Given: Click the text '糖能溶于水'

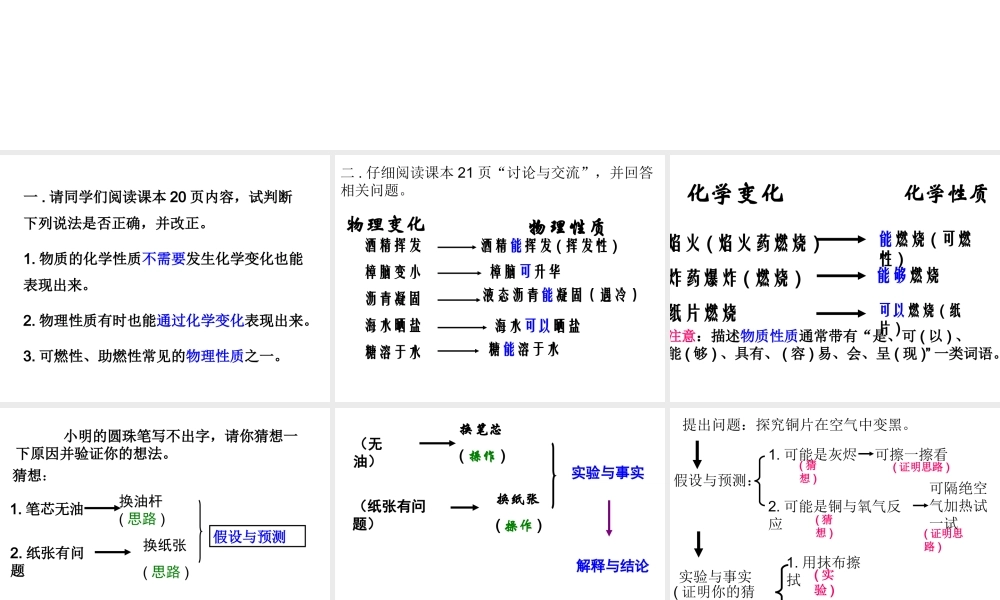Looking at the screenshot, I should point(524,349).
